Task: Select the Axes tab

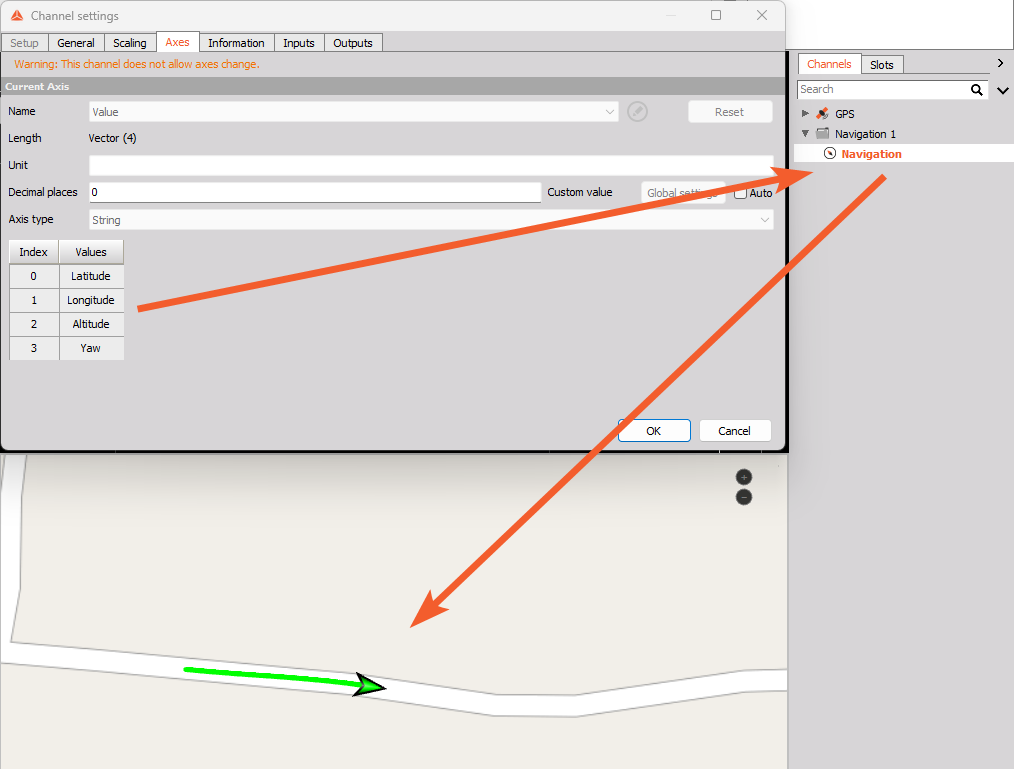Action: click(x=177, y=42)
